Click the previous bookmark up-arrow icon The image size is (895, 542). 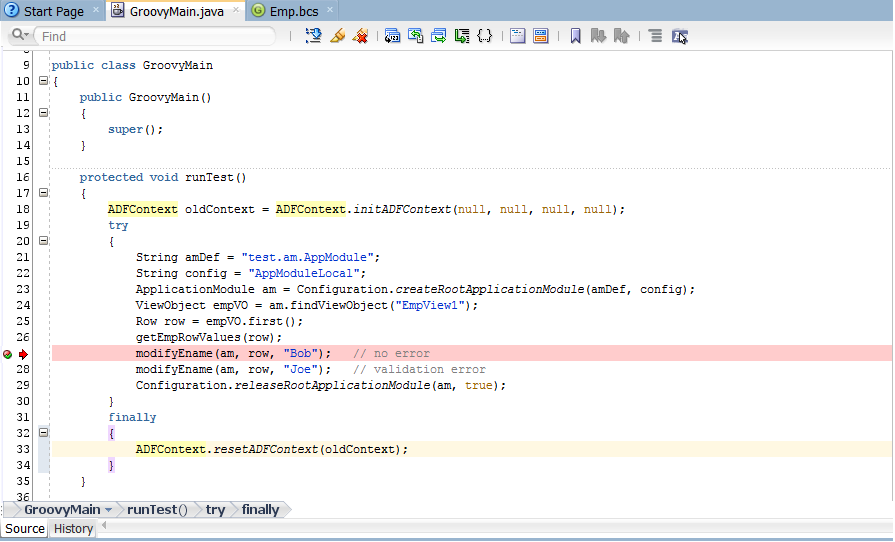click(x=621, y=36)
